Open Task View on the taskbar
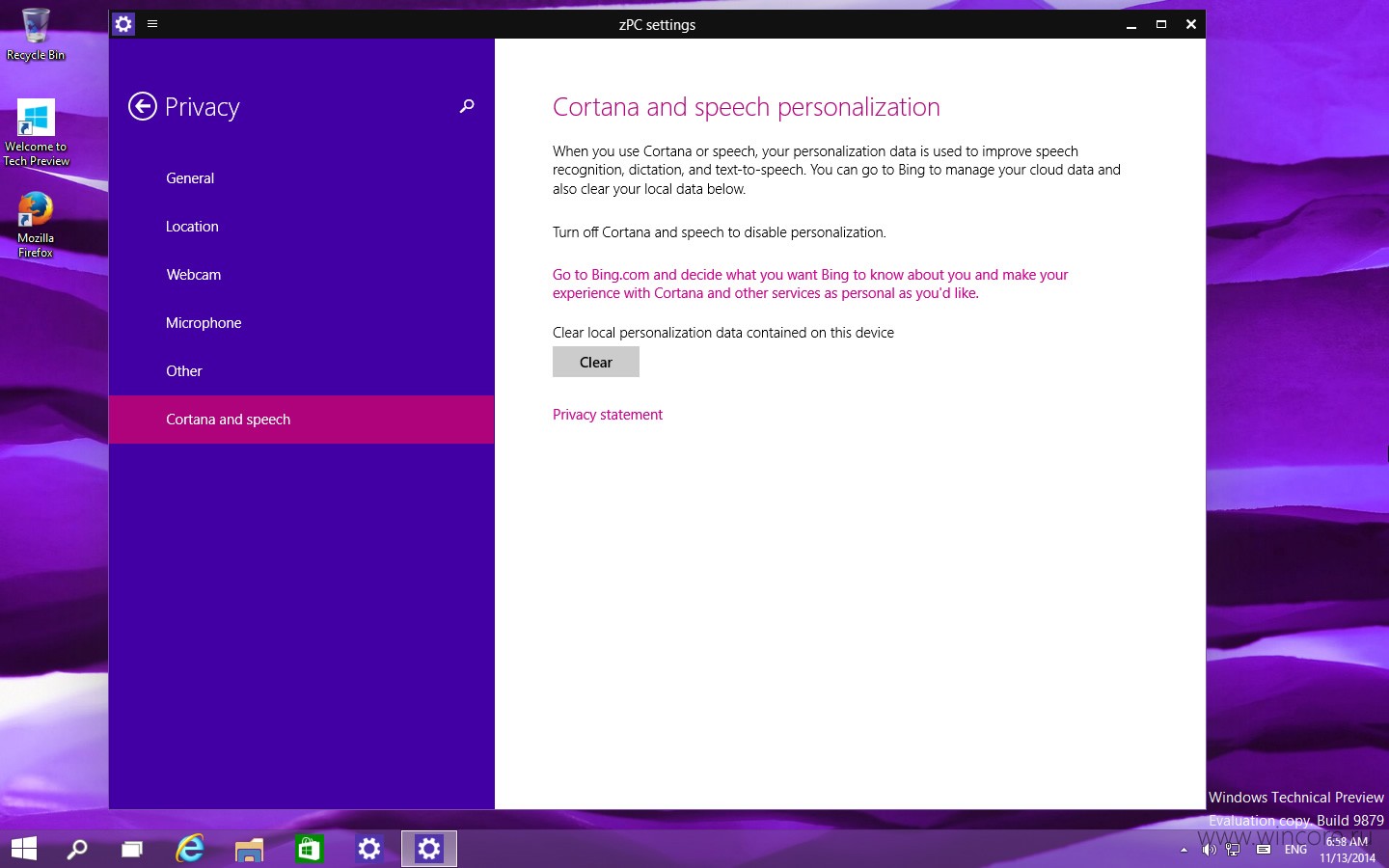 coord(132,849)
